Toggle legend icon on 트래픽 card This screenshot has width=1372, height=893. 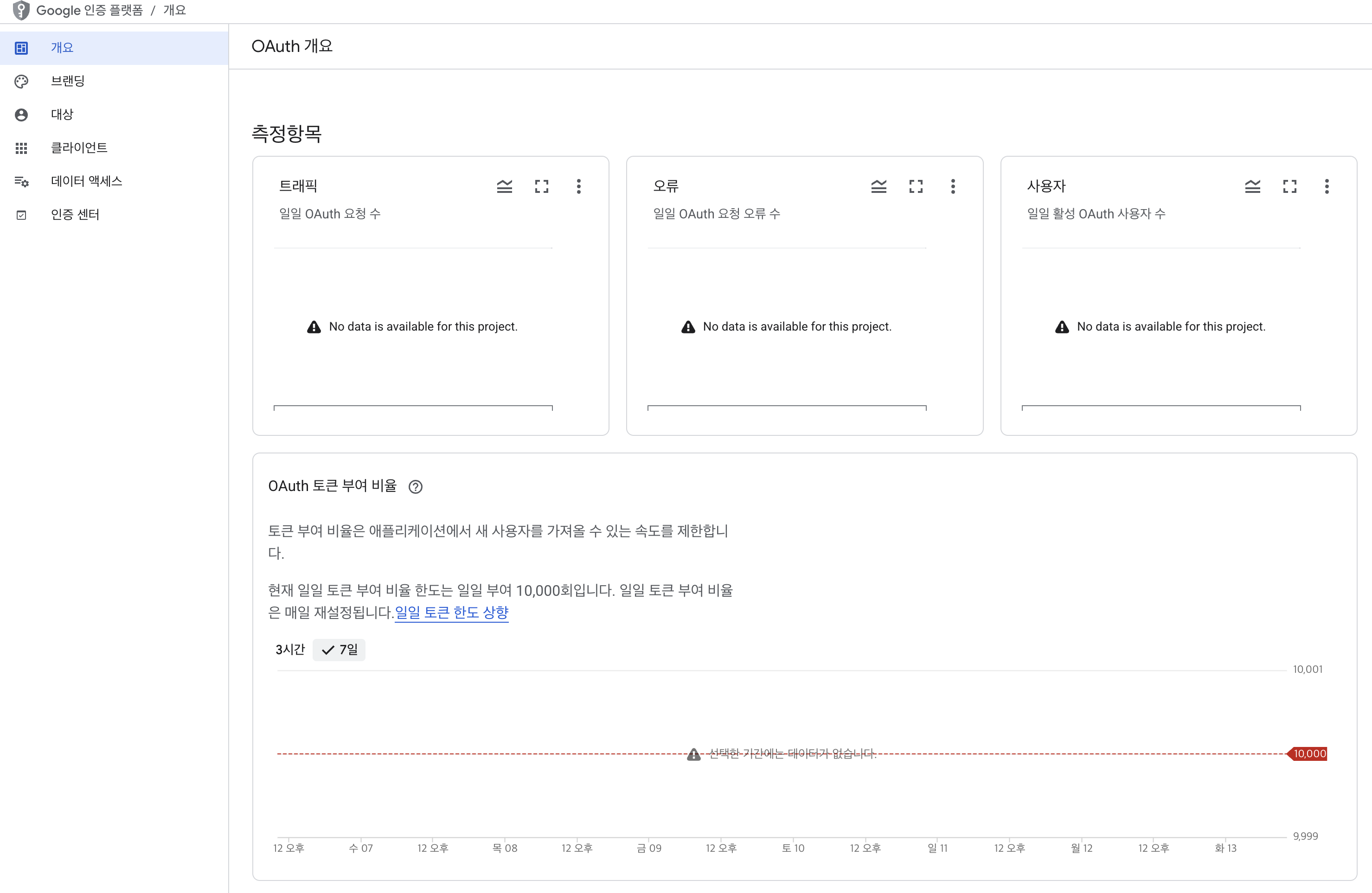[505, 186]
